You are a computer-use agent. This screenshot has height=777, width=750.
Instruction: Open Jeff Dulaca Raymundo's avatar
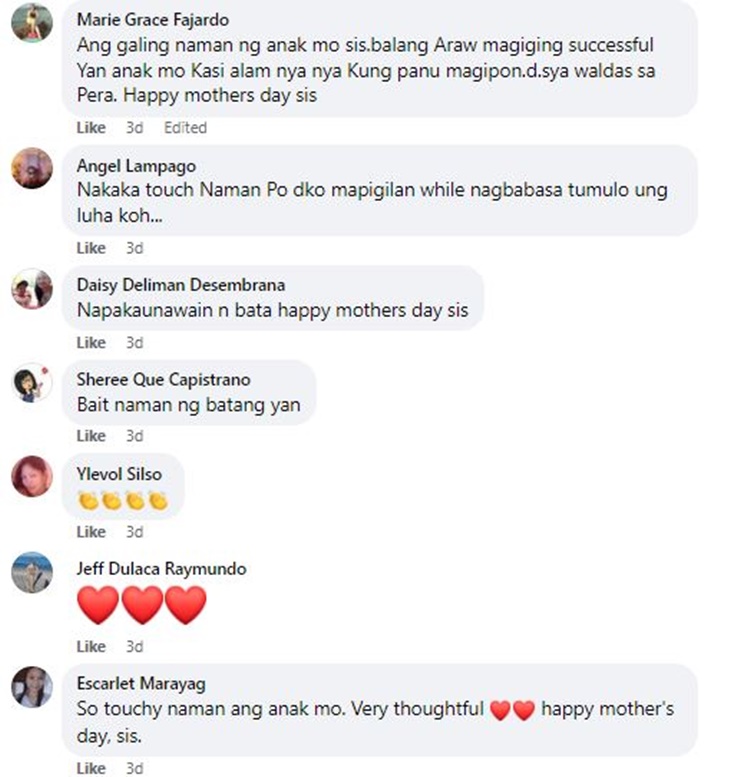[32, 572]
